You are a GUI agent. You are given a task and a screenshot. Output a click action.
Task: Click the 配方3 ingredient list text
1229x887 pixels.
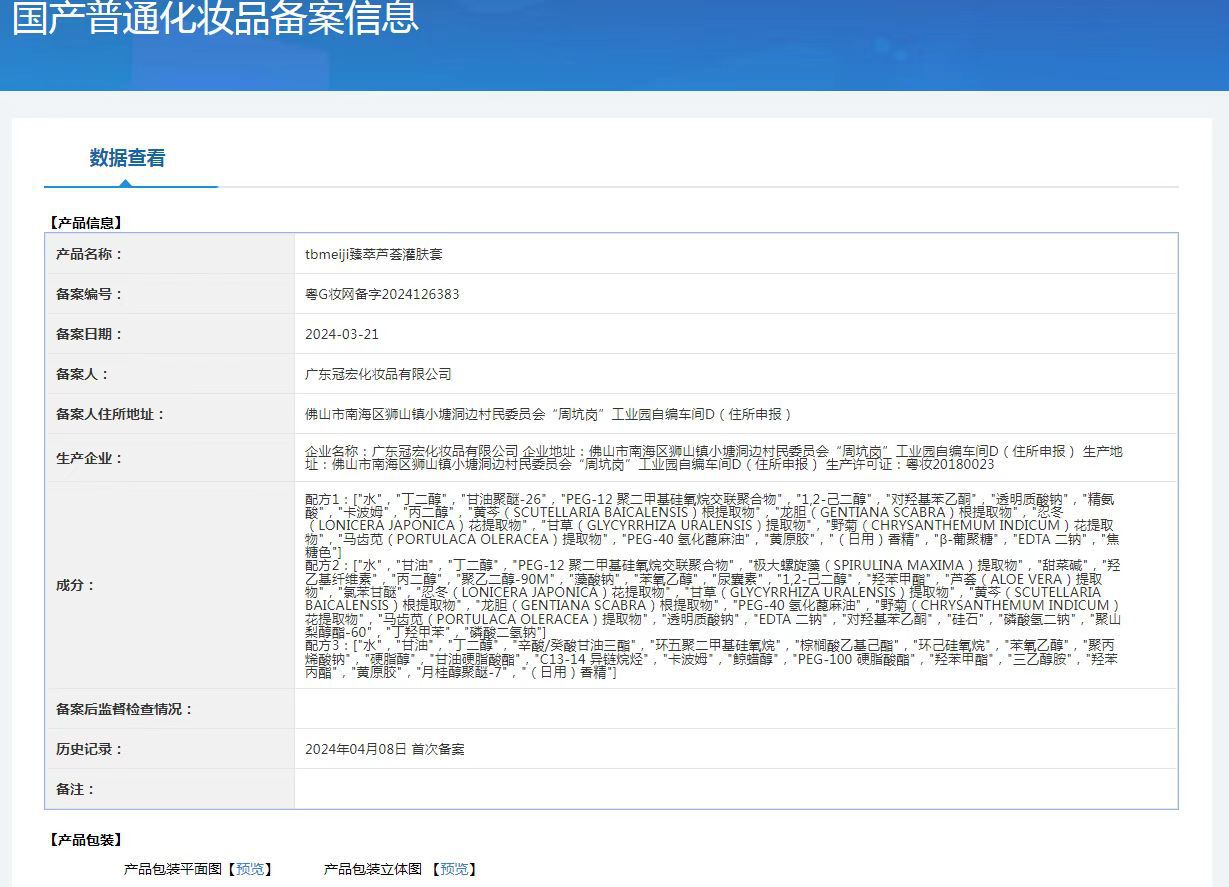[712, 659]
